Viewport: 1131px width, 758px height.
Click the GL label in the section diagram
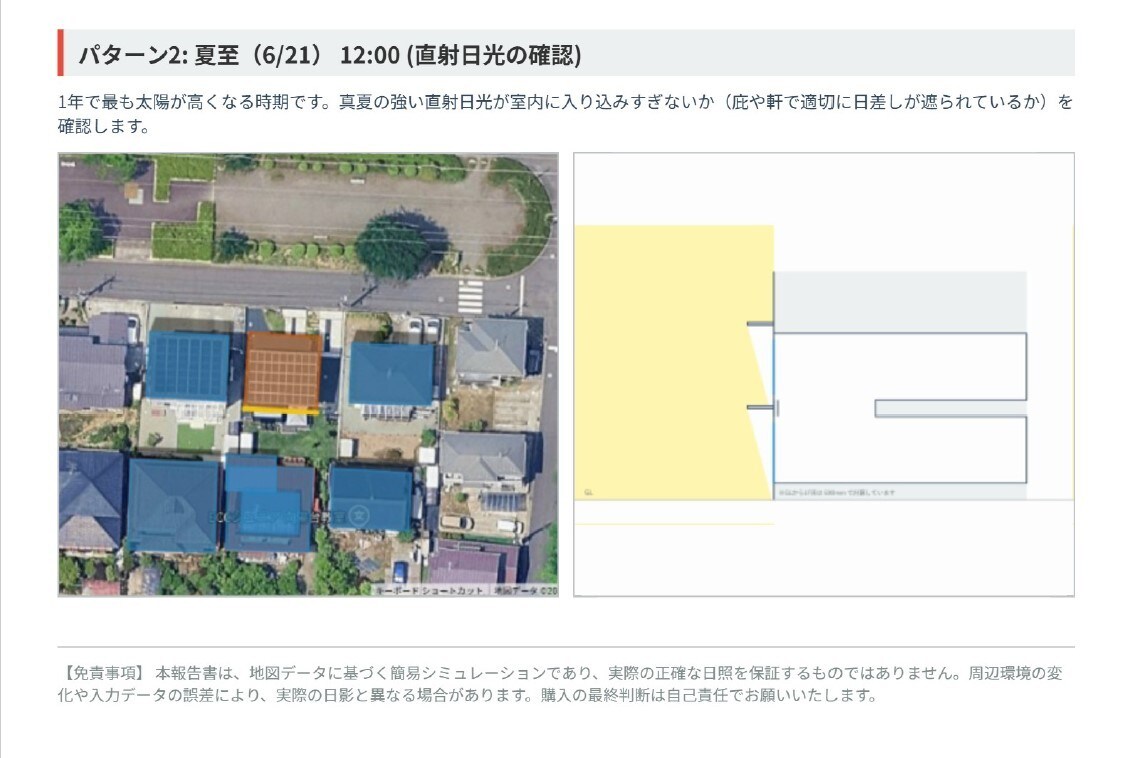(x=589, y=493)
